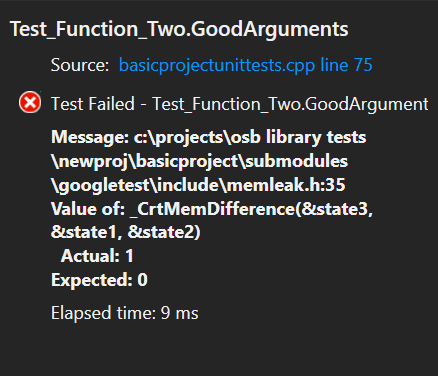Click the &state1, argument text
Viewport: 438px width, 376px height.
(x=86, y=232)
